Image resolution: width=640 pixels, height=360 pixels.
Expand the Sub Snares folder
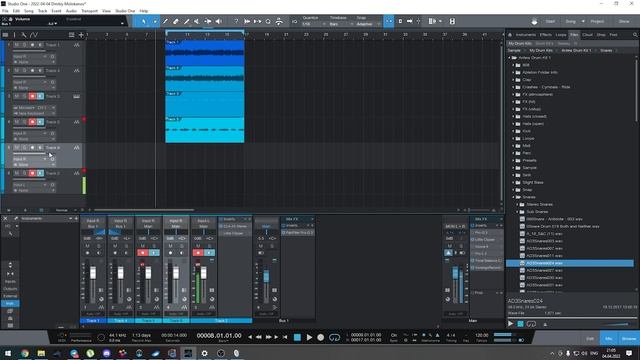(517, 212)
